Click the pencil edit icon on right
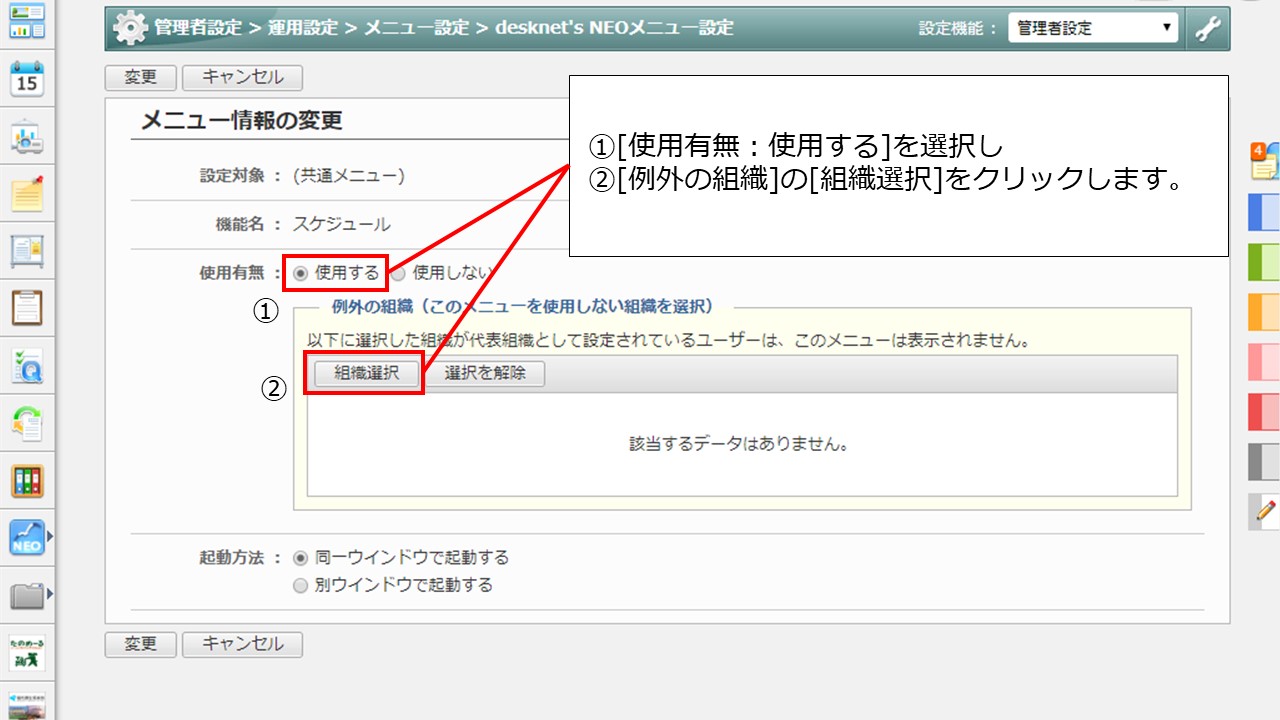 1265,510
